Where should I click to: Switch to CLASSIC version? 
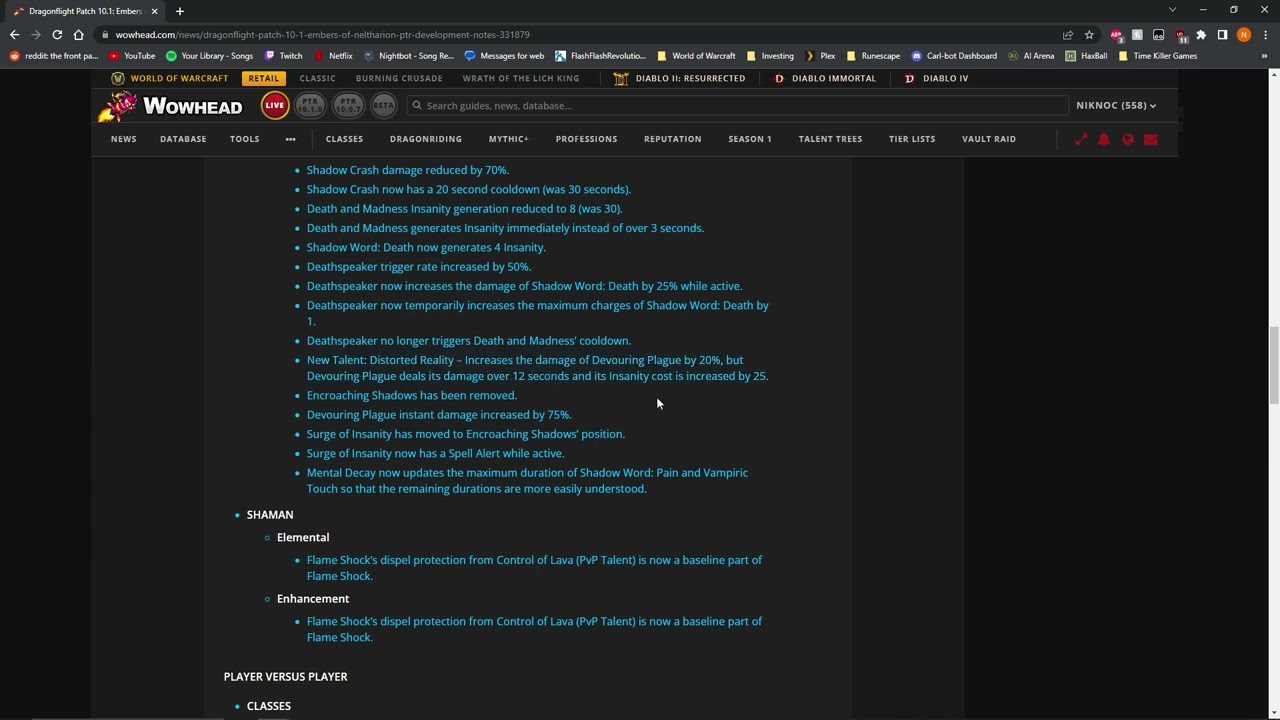click(x=317, y=78)
